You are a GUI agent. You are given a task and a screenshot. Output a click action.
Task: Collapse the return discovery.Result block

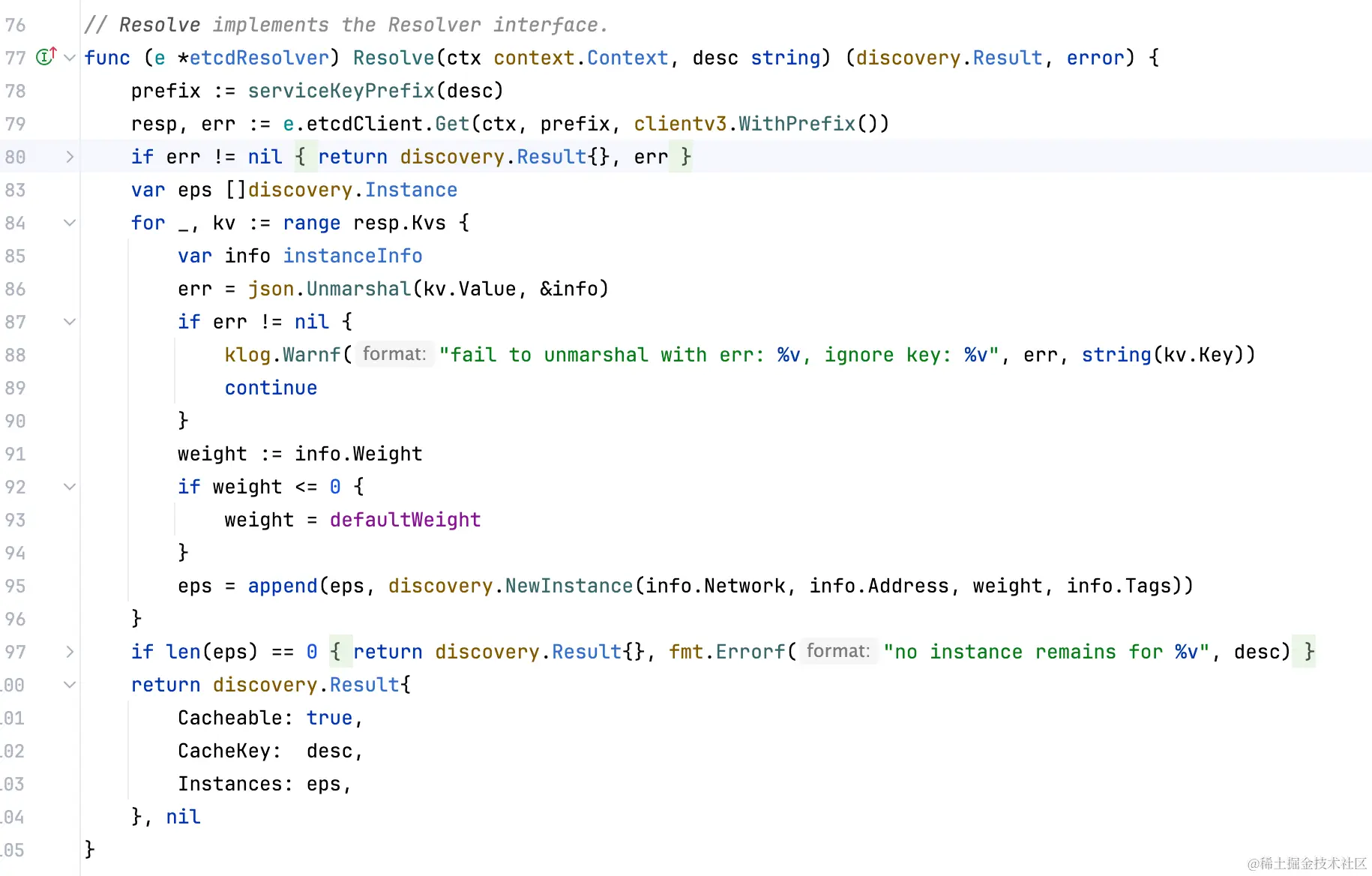pyautogui.click(x=70, y=685)
